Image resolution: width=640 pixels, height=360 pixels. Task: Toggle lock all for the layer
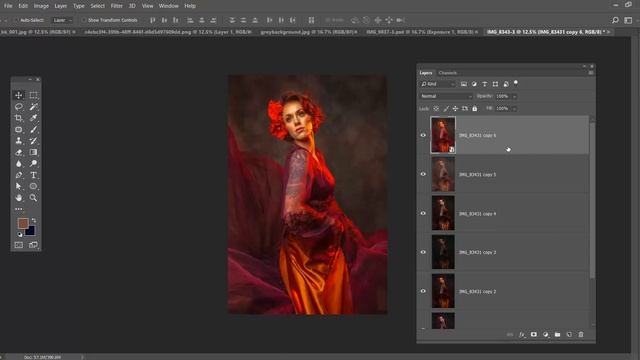pos(474,109)
